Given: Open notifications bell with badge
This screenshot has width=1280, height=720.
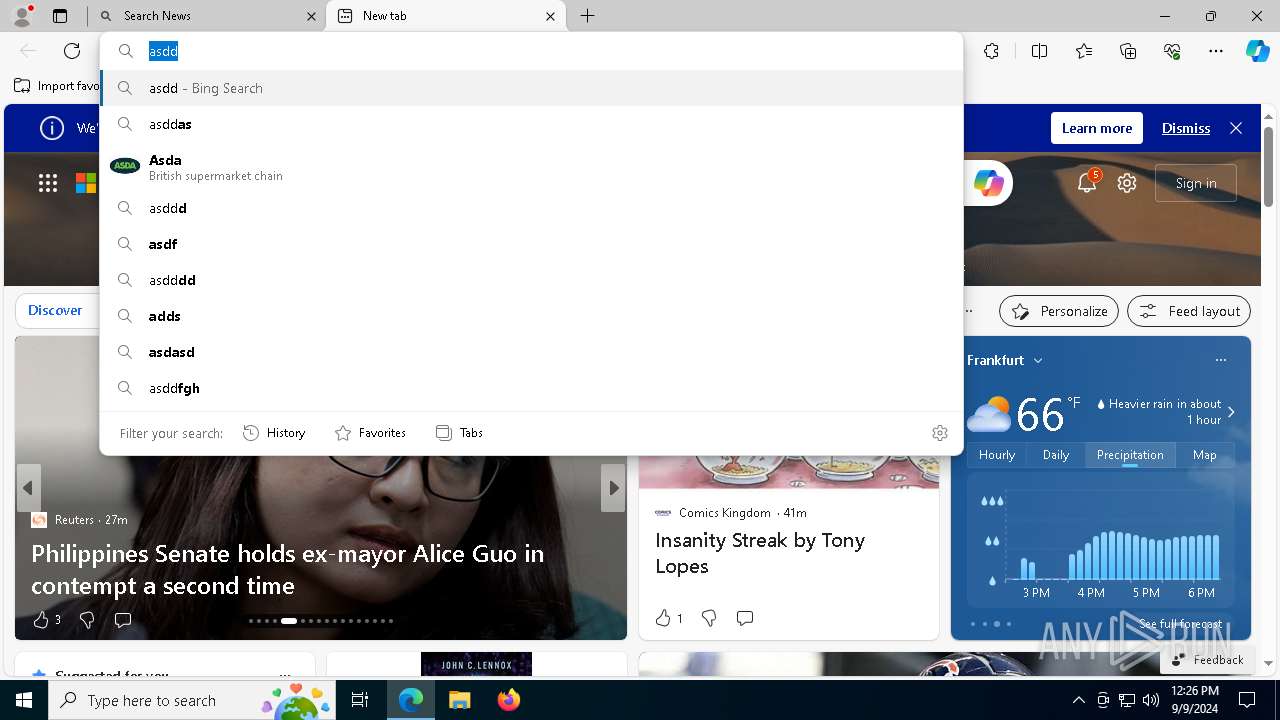Looking at the screenshot, I should pyautogui.click(x=1087, y=182).
